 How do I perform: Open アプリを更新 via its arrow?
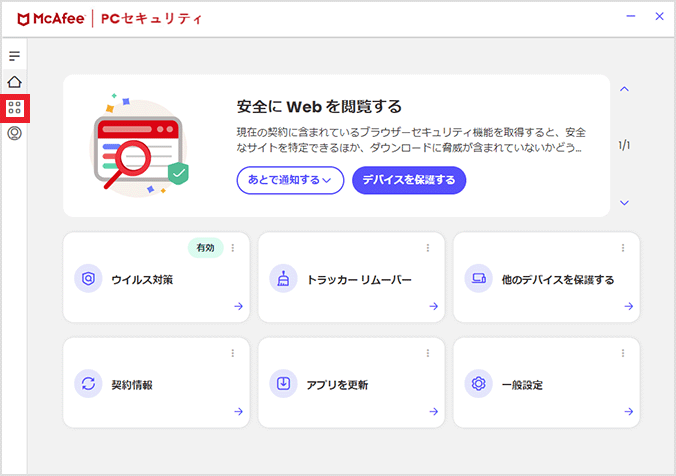(433, 411)
